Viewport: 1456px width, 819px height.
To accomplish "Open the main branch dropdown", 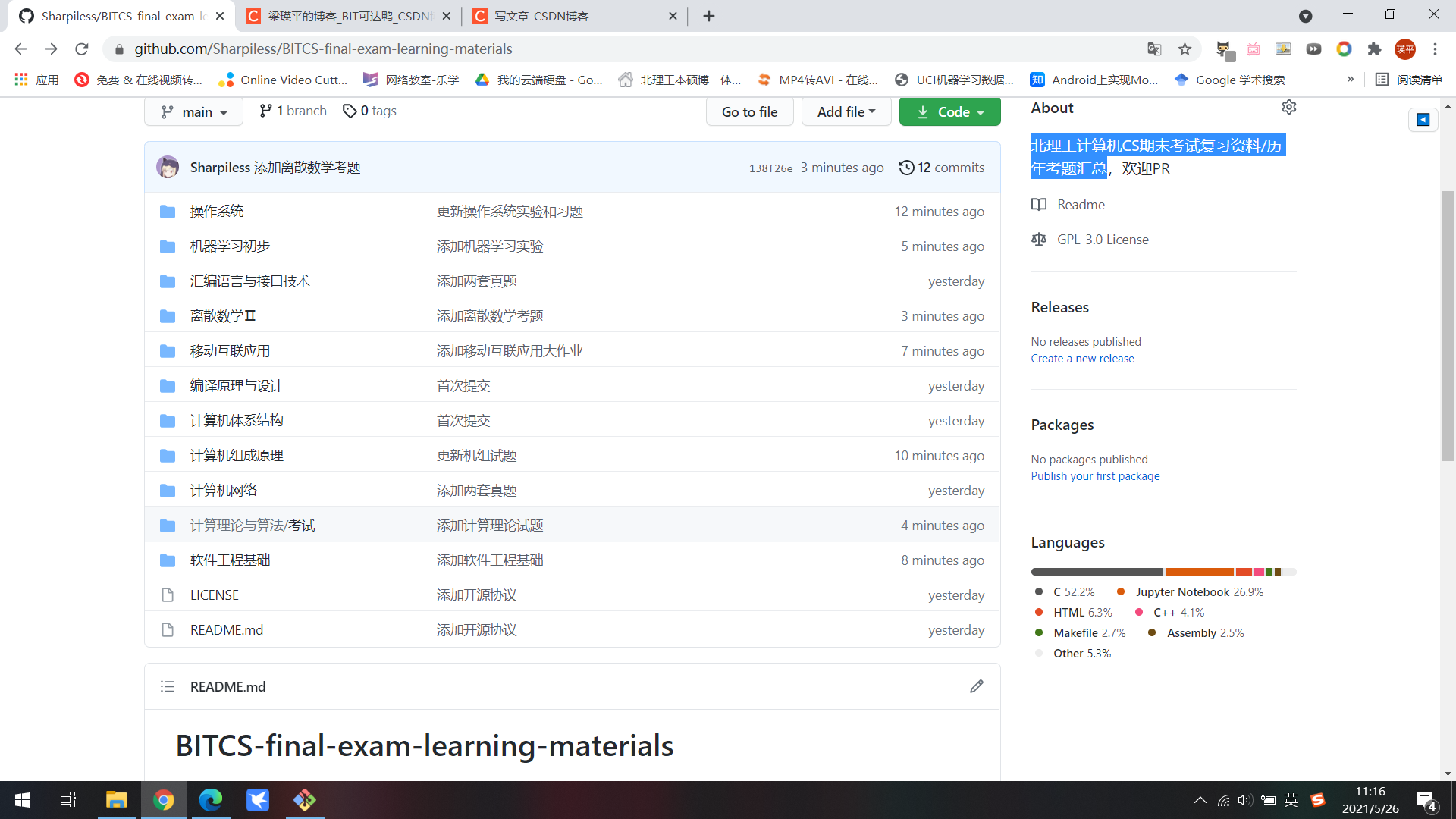I will tap(193, 111).
